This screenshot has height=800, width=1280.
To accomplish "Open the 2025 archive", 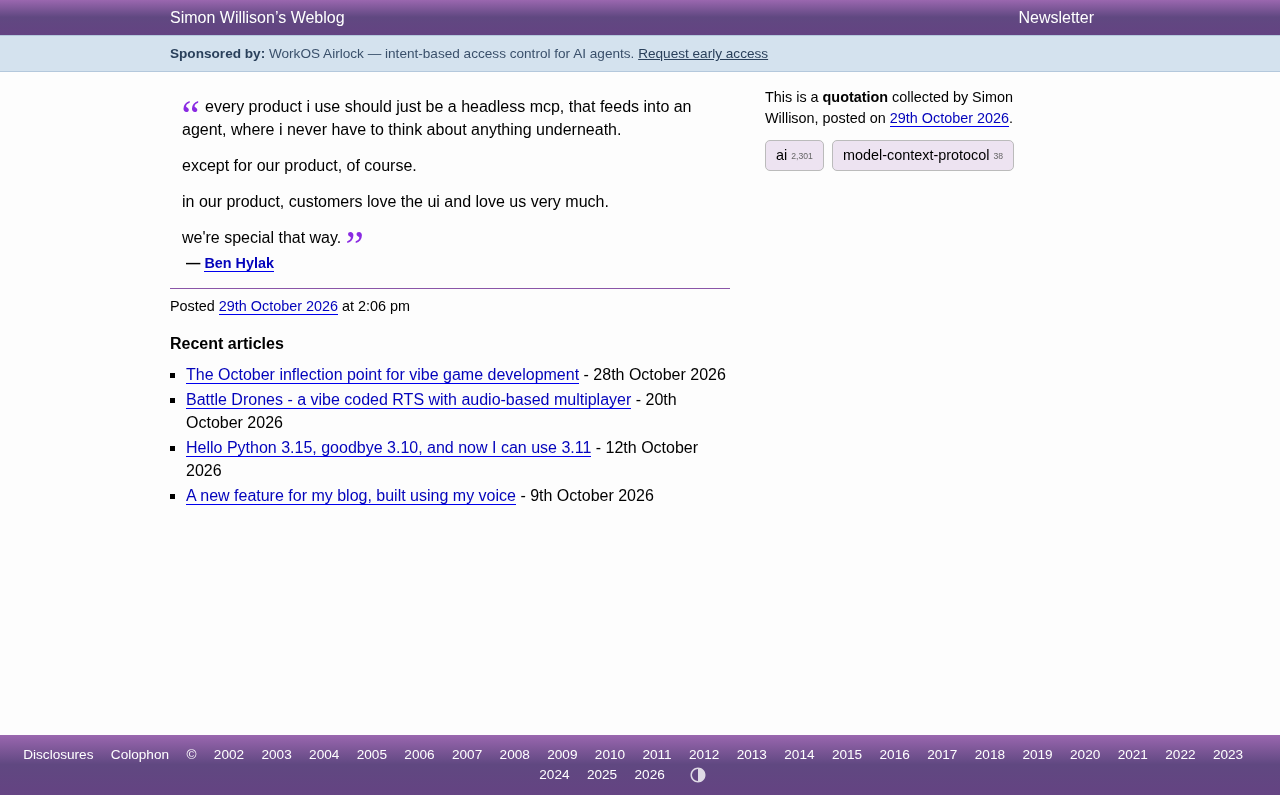I will point(602,775).
